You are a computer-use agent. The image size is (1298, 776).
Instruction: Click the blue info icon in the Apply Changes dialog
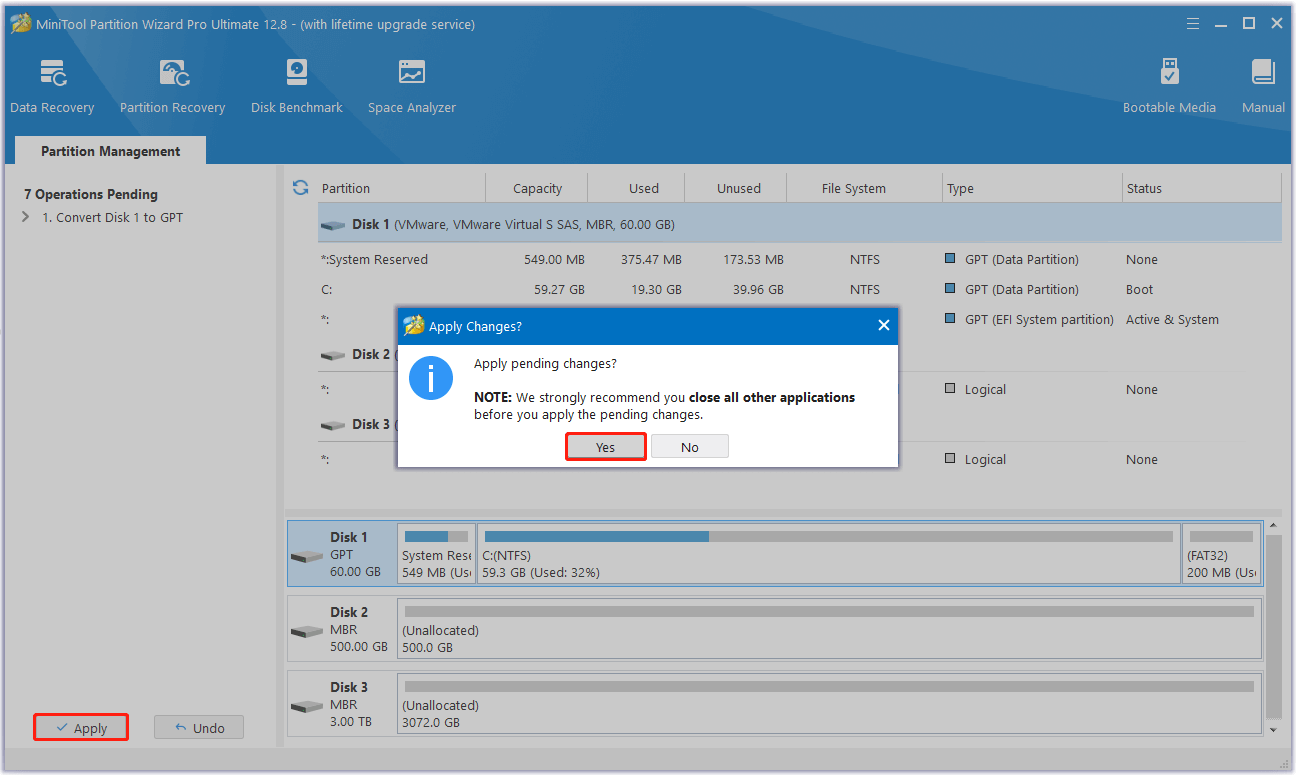point(431,378)
